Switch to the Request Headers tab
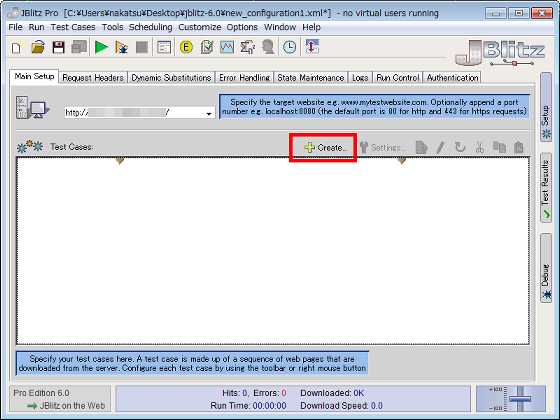 tap(93, 78)
